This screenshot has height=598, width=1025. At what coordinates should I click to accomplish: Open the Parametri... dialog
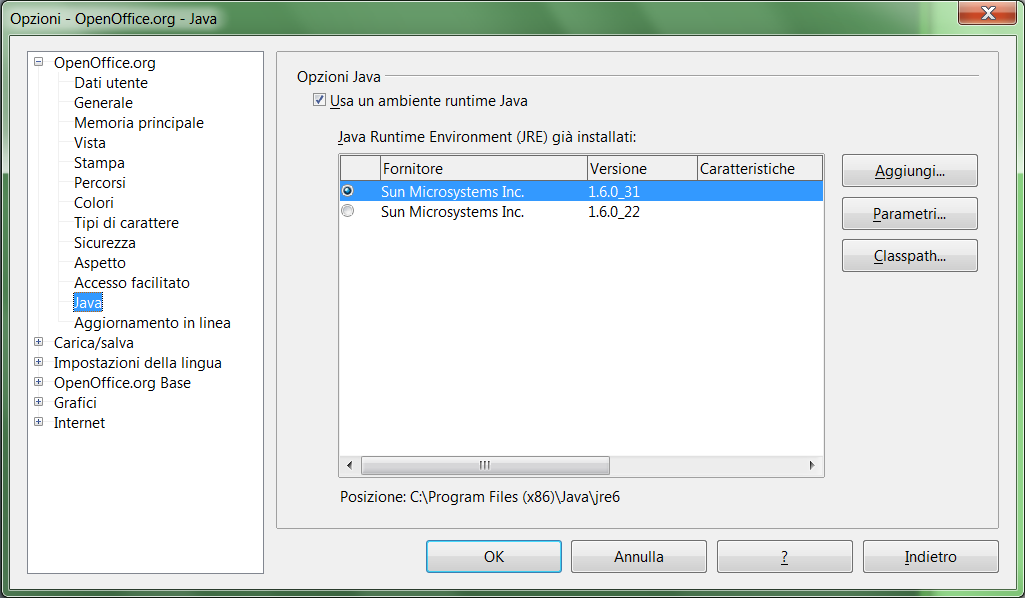point(909,214)
